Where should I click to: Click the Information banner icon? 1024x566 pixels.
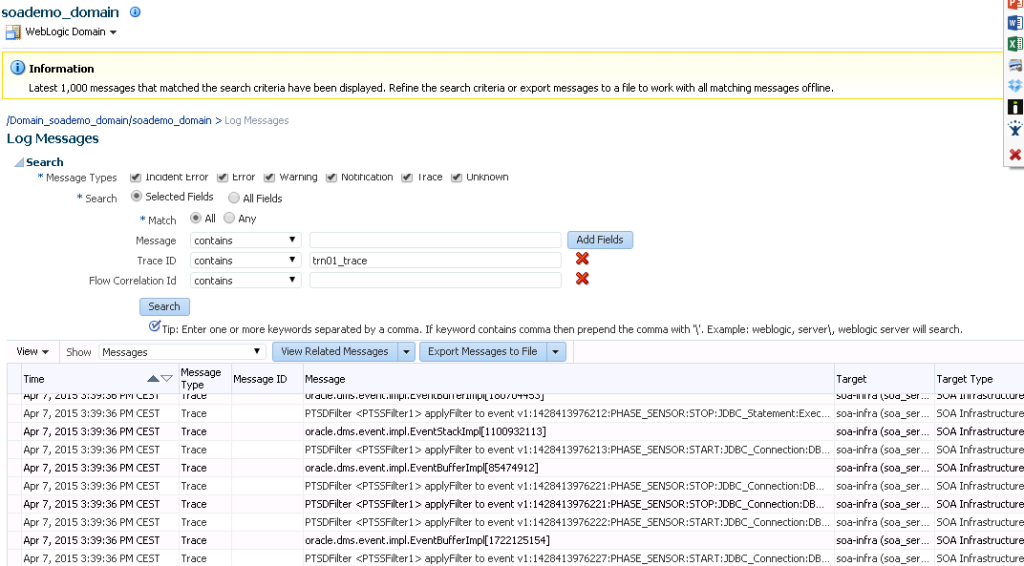tap(18, 68)
